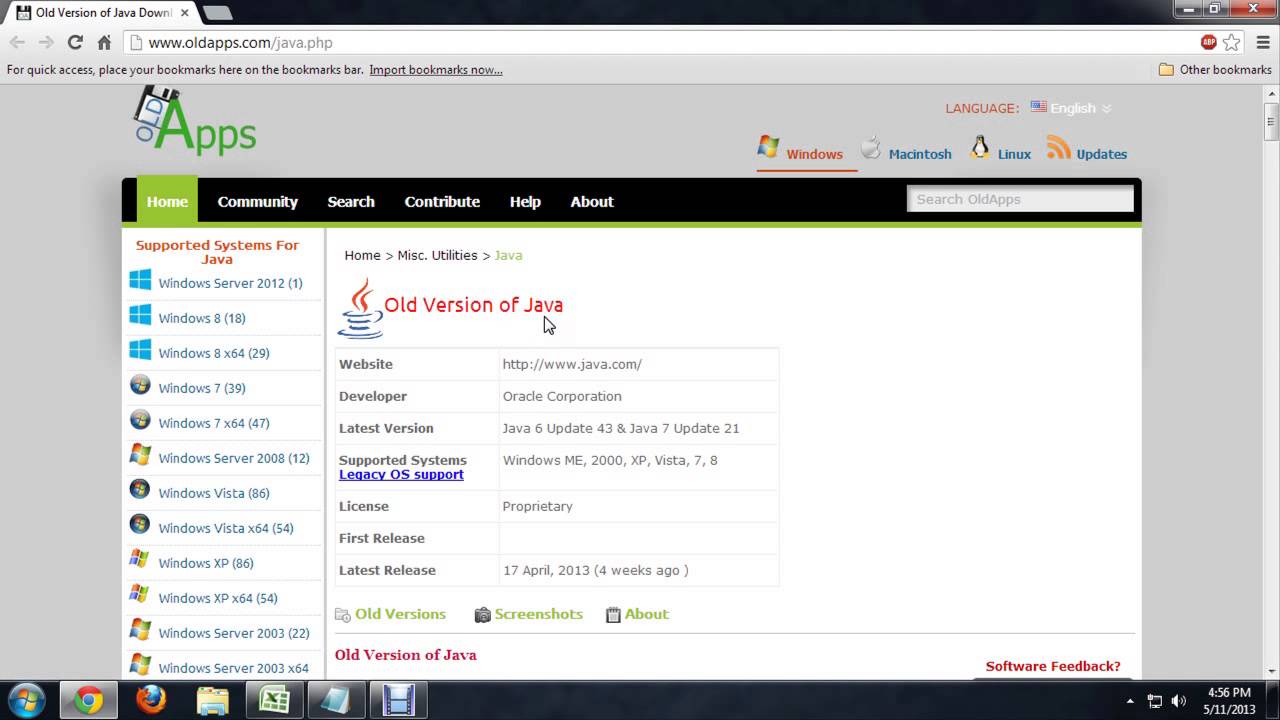
Task: Click the Windows Vista (86) orb icon
Action: click(140, 490)
